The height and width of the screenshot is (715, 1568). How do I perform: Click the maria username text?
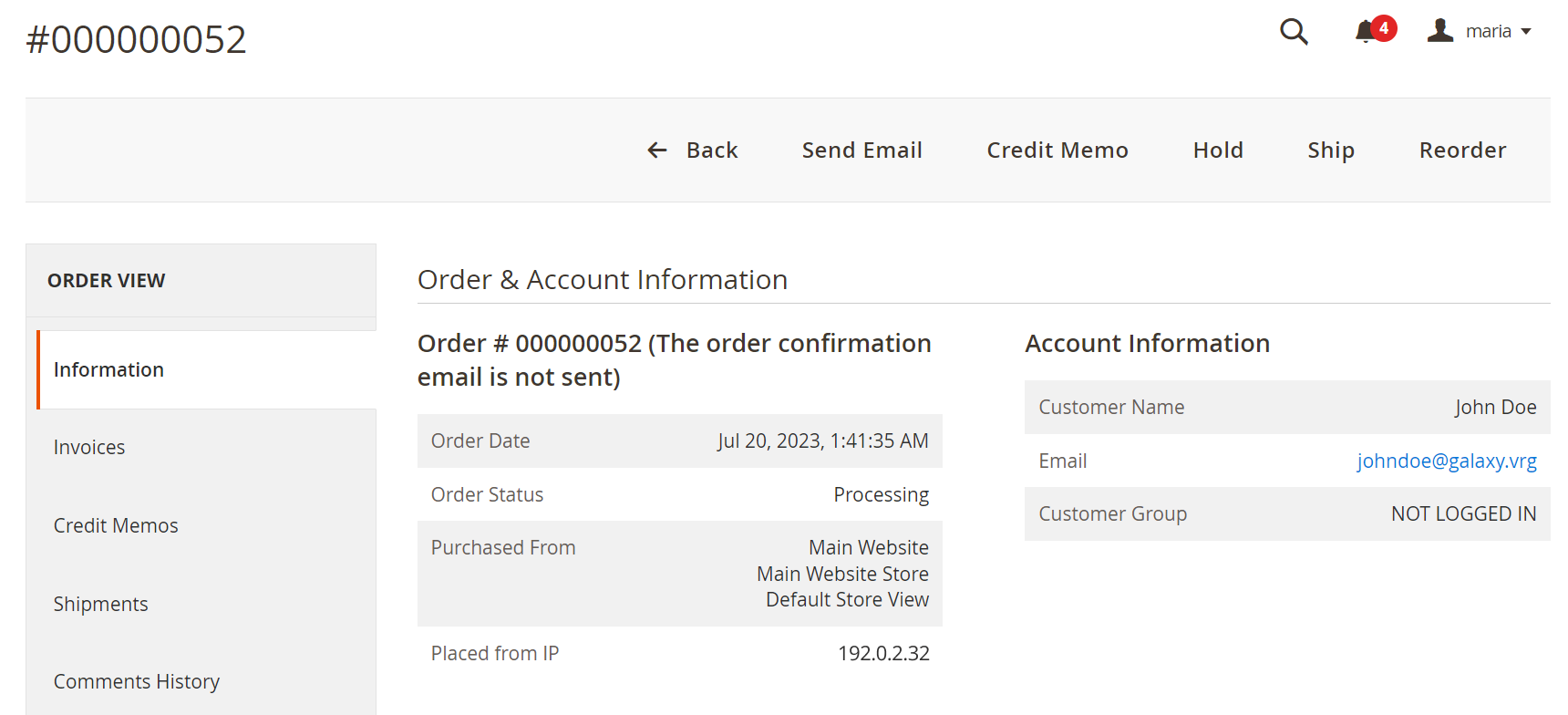tap(1488, 32)
